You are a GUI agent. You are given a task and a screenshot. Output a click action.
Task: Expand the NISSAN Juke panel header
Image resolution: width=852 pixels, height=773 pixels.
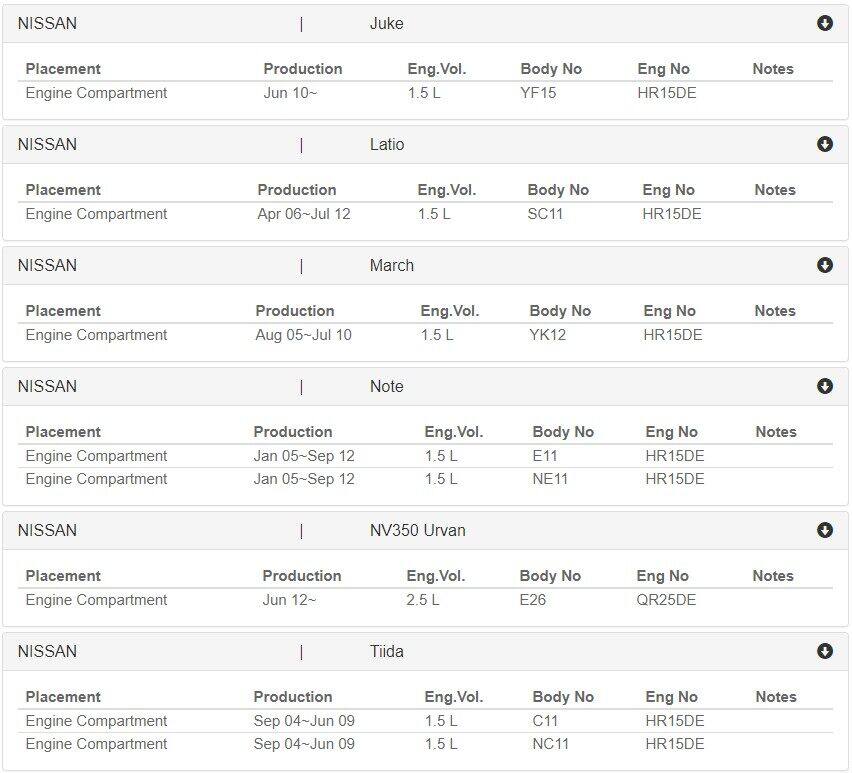(425, 24)
